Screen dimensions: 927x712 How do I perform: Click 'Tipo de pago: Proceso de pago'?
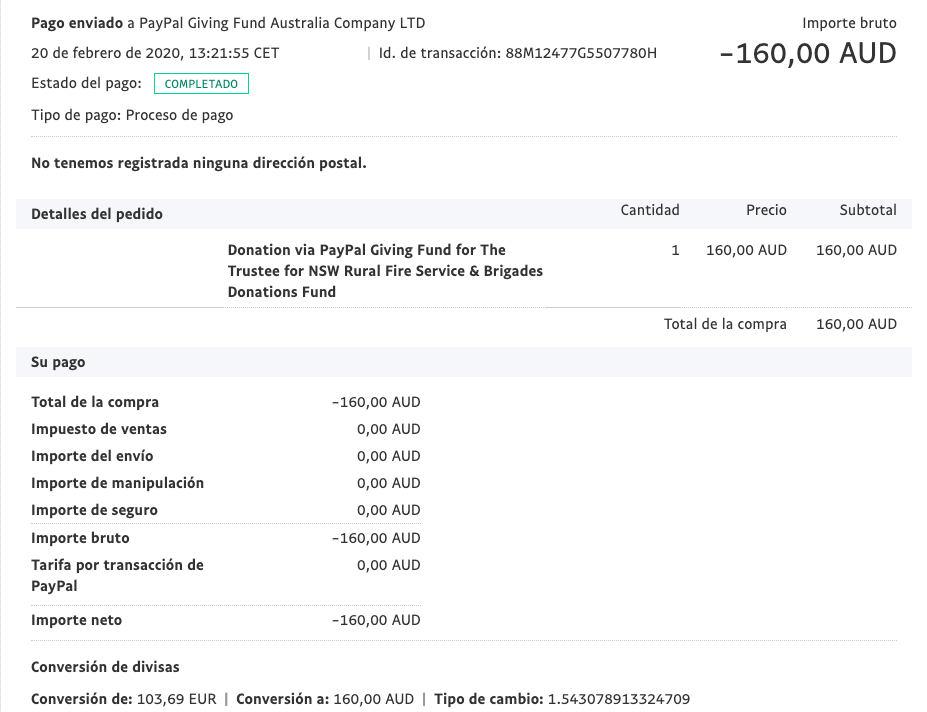coord(132,115)
